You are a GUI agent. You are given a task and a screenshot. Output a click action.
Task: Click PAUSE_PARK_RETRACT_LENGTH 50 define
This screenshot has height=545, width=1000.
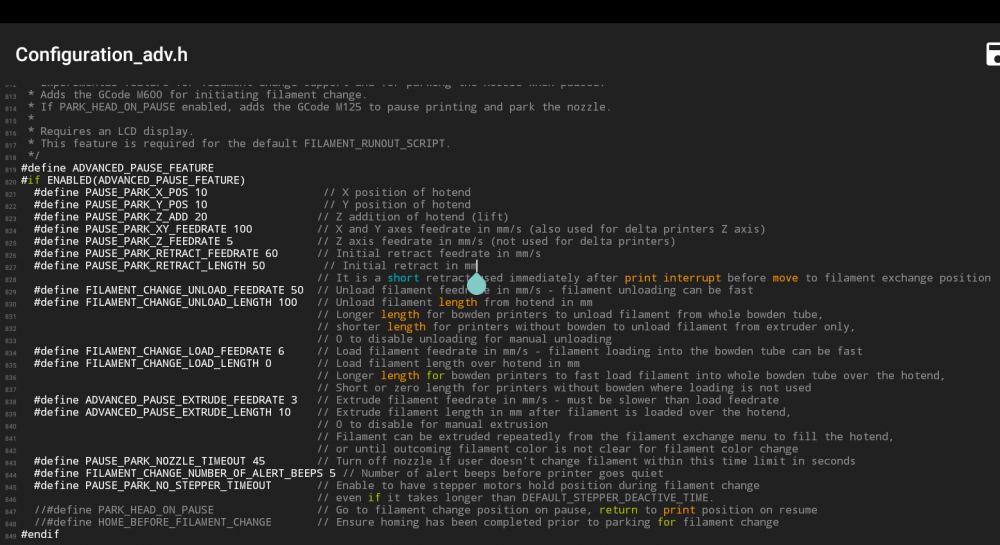click(149, 266)
